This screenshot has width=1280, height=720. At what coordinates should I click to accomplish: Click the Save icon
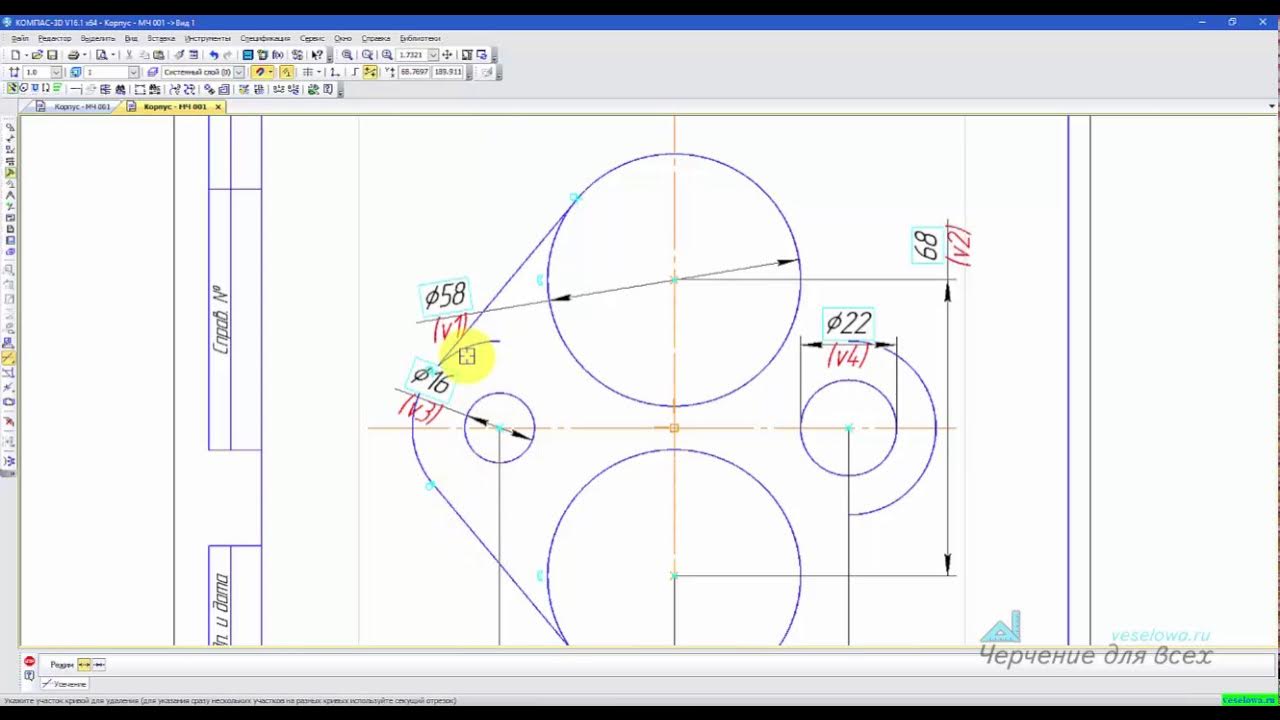click(52, 55)
